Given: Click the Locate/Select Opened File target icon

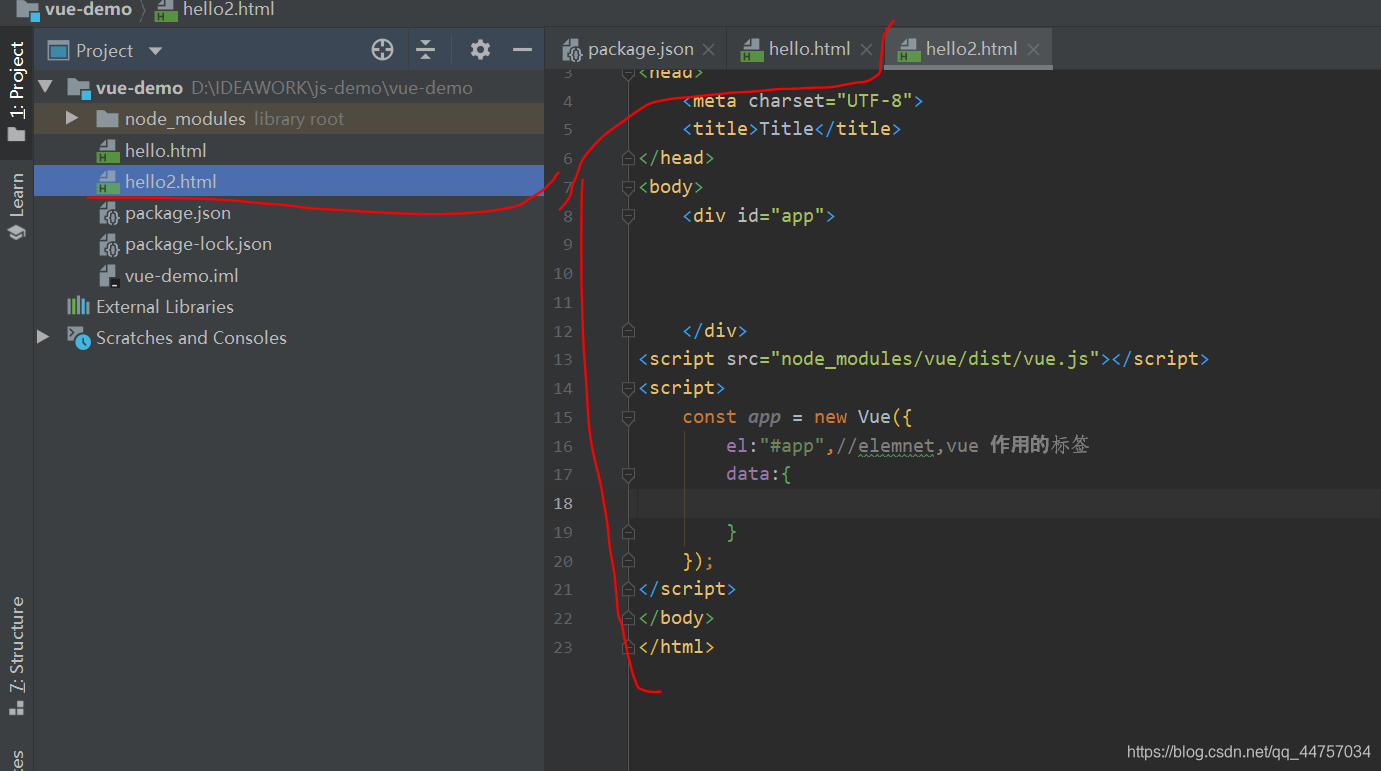Looking at the screenshot, I should [x=382, y=50].
